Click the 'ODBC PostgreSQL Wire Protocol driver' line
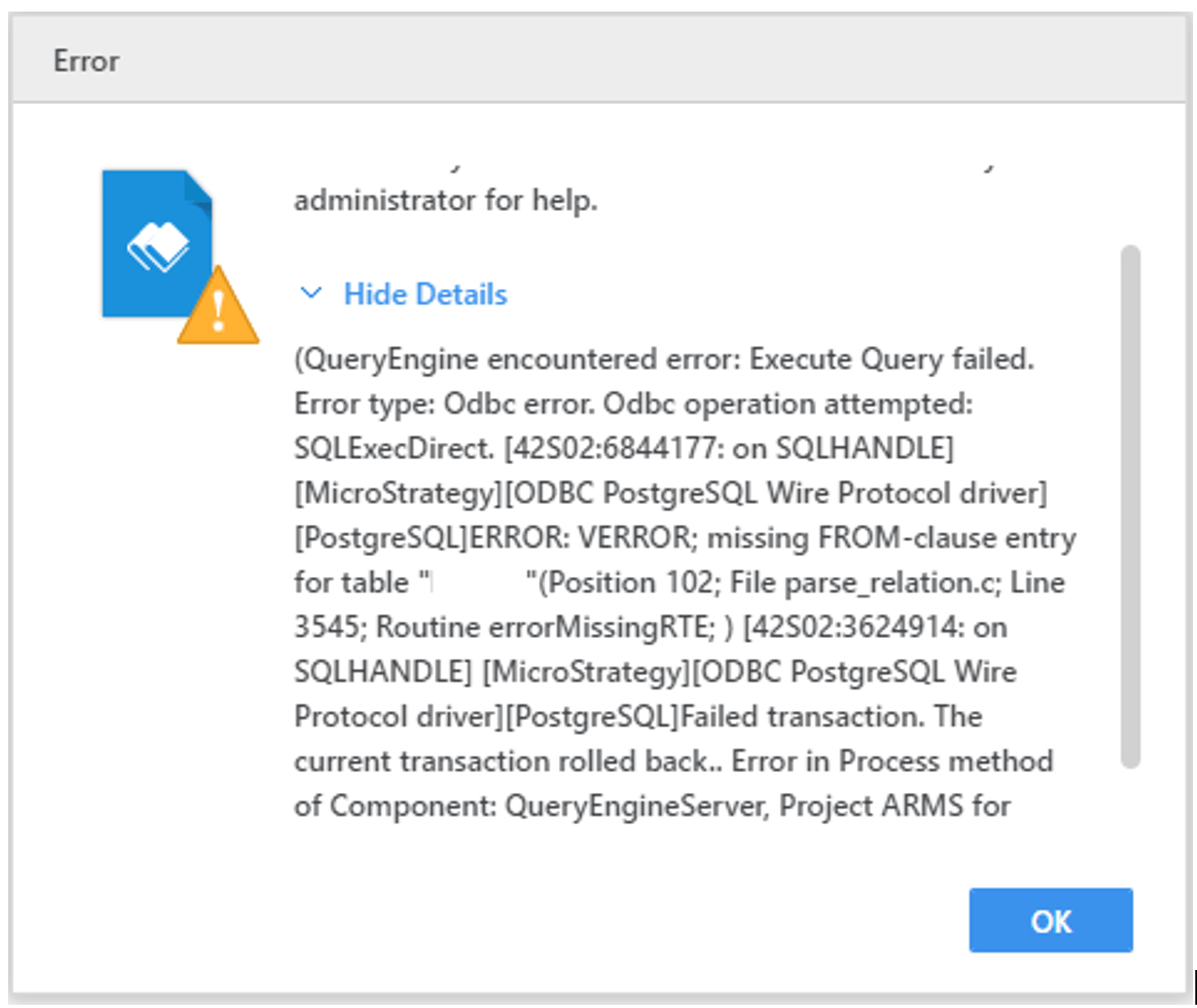This screenshot has height=1008, width=1197. [x=671, y=493]
